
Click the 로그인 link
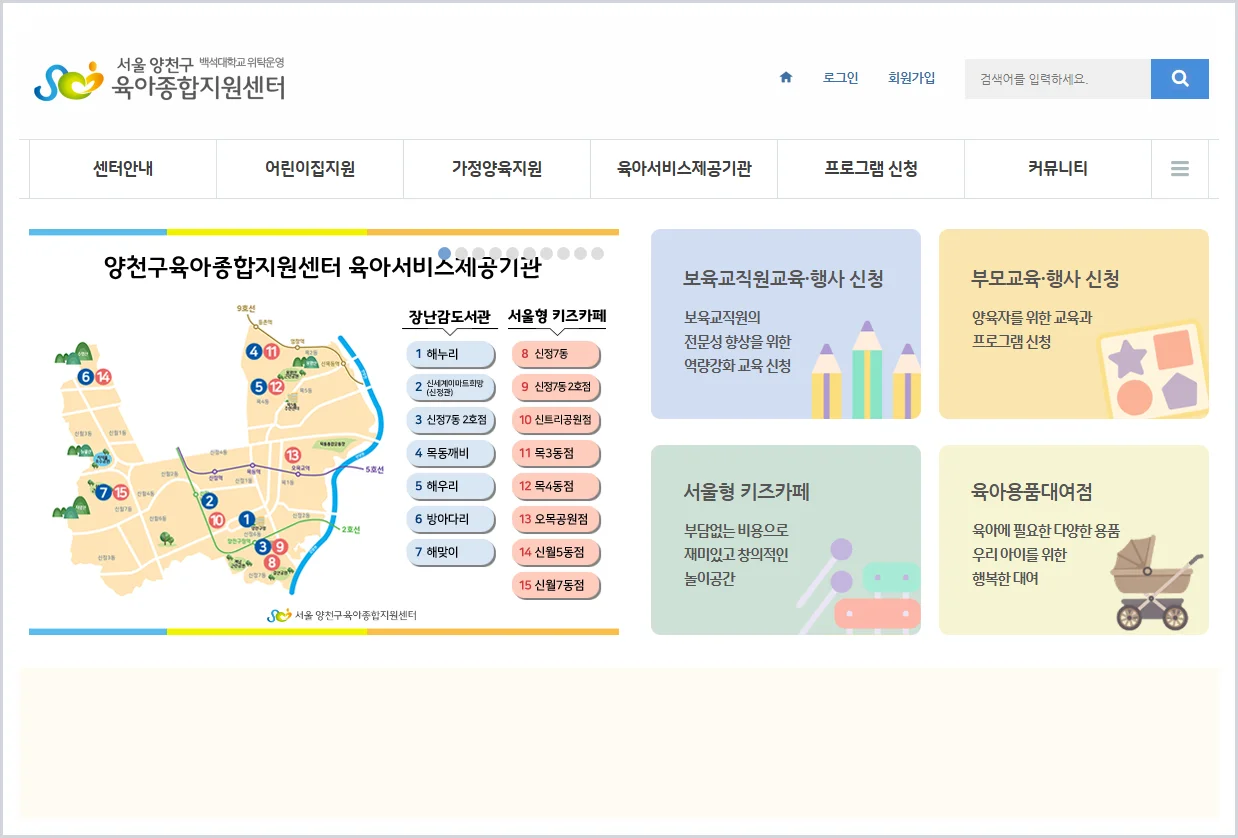point(840,78)
